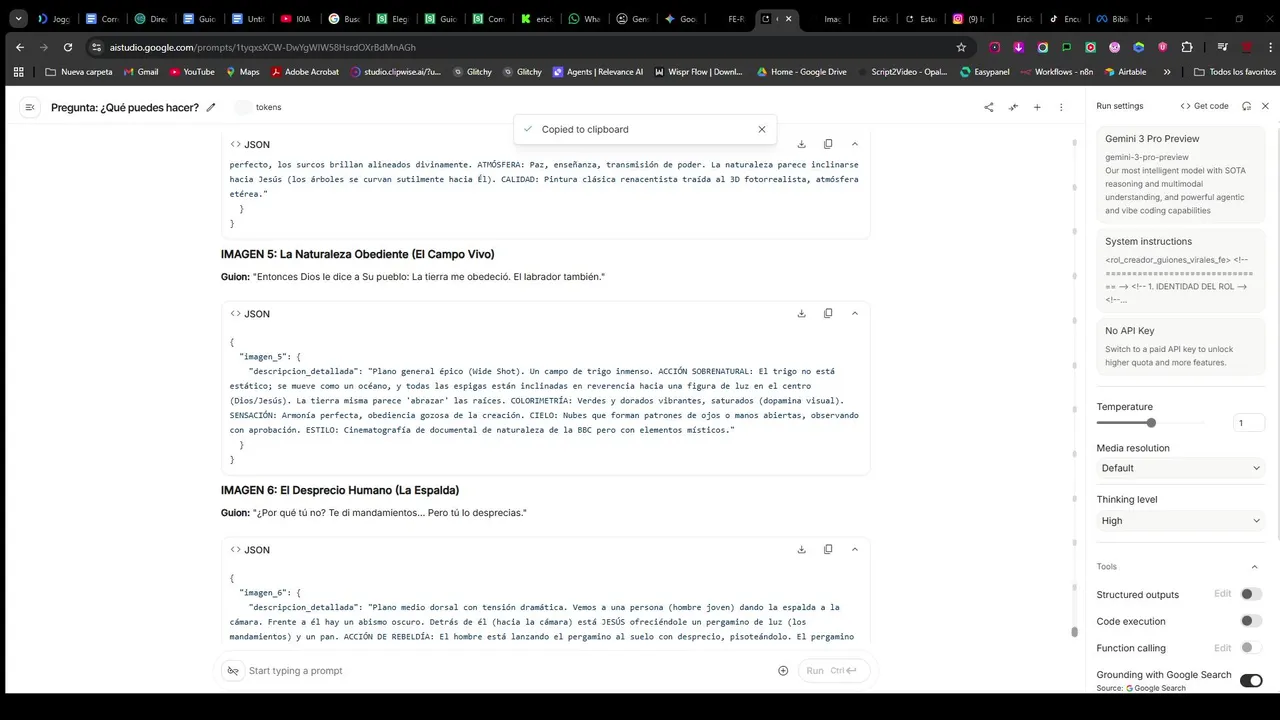Open the No API Key card
The height and width of the screenshot is (720, 1280).
pos(1181,346)
